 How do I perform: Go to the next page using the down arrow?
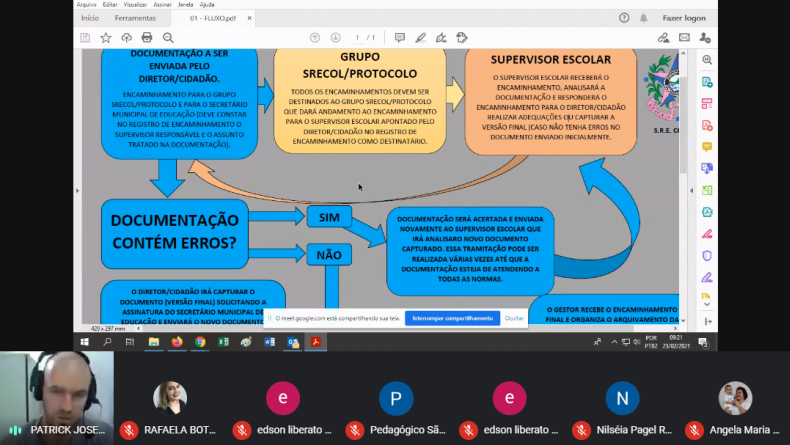tap(335, 38)
